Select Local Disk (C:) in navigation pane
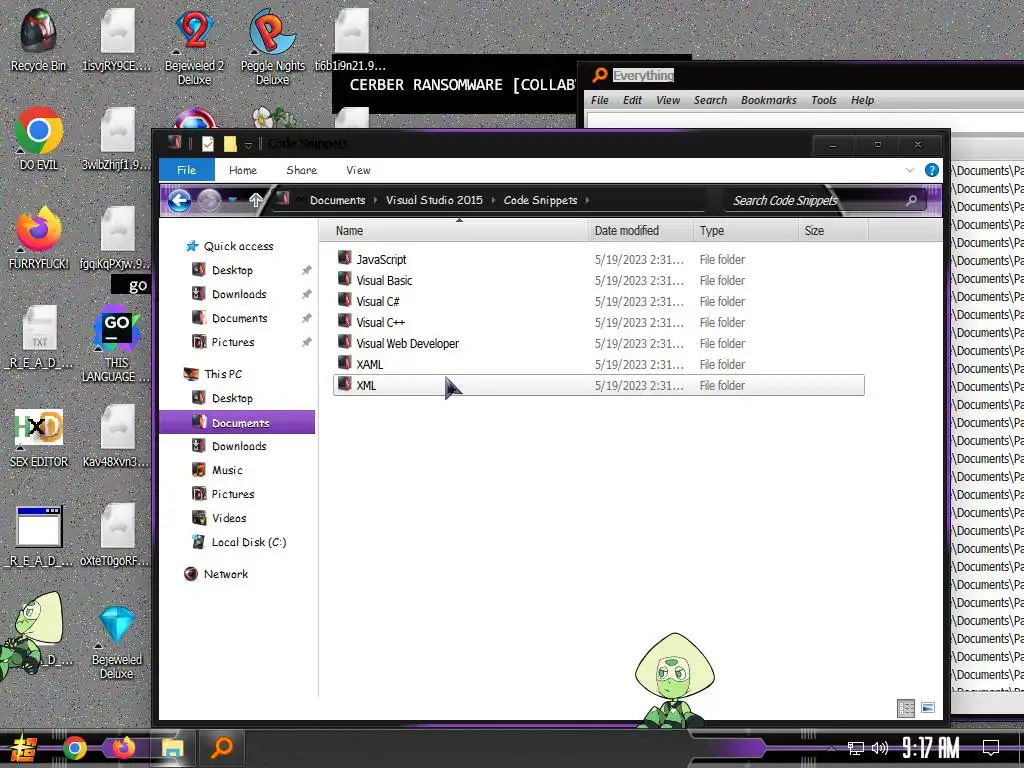This screenshot has height=768, width=1024. [x=248, y=542]
